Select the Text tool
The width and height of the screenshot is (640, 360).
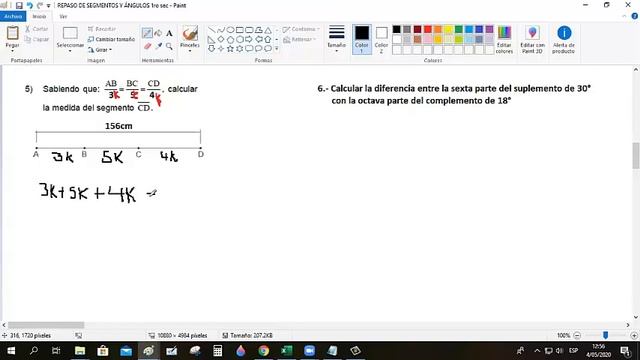tap(169, 33)
